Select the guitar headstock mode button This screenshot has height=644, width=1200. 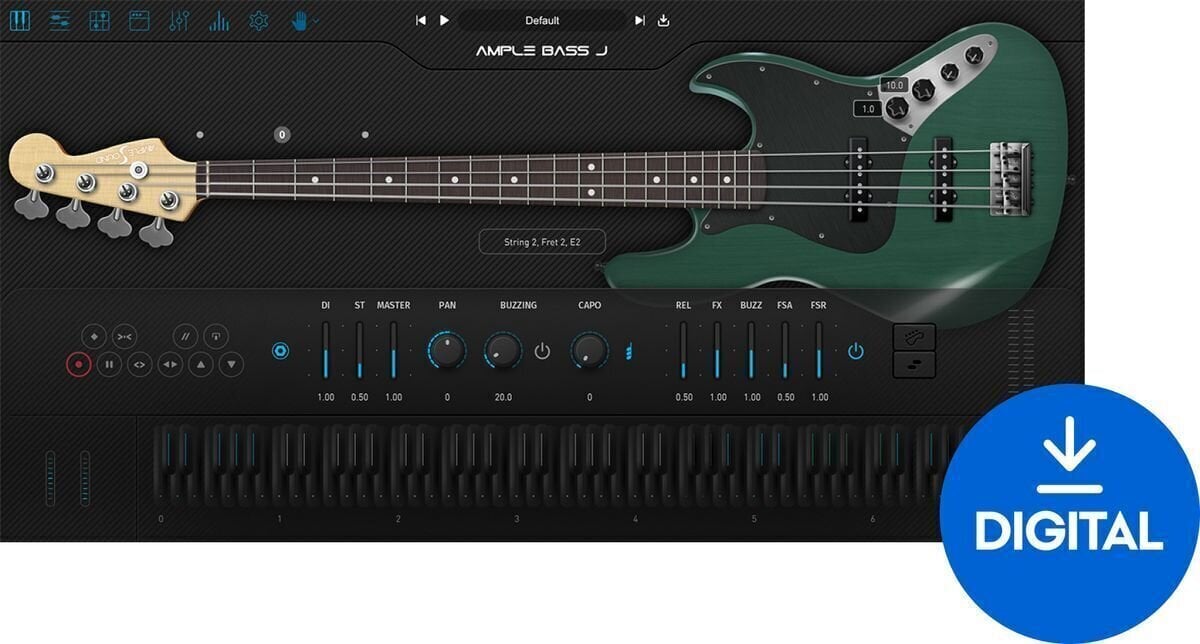point(914,336)
